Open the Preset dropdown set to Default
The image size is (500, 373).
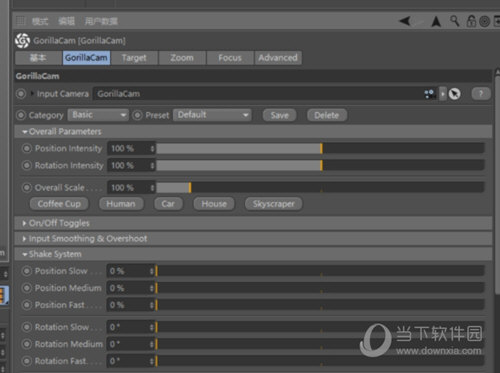point(212,115)
